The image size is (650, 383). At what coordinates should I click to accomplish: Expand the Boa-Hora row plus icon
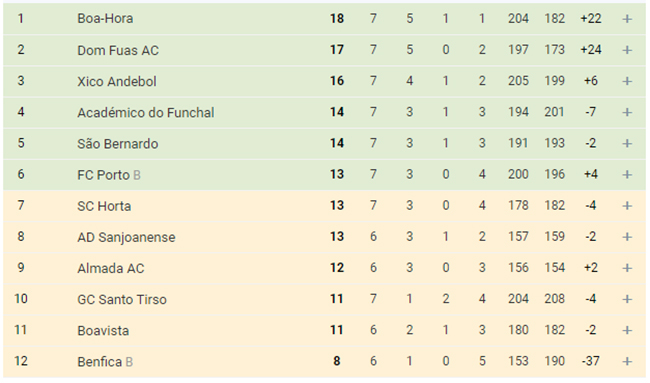click(627, 19)
